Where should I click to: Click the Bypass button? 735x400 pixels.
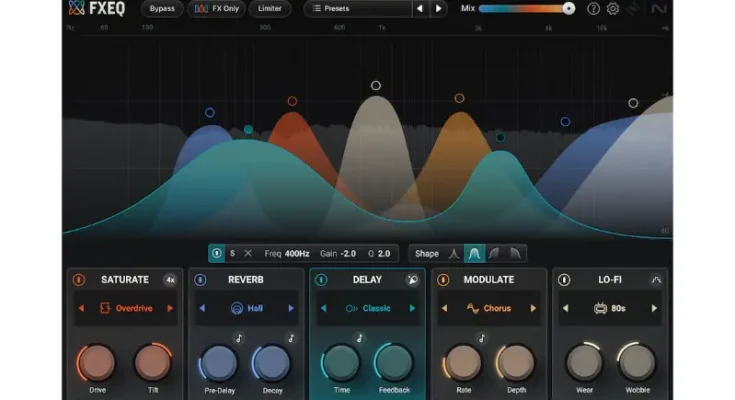(162, 9)
